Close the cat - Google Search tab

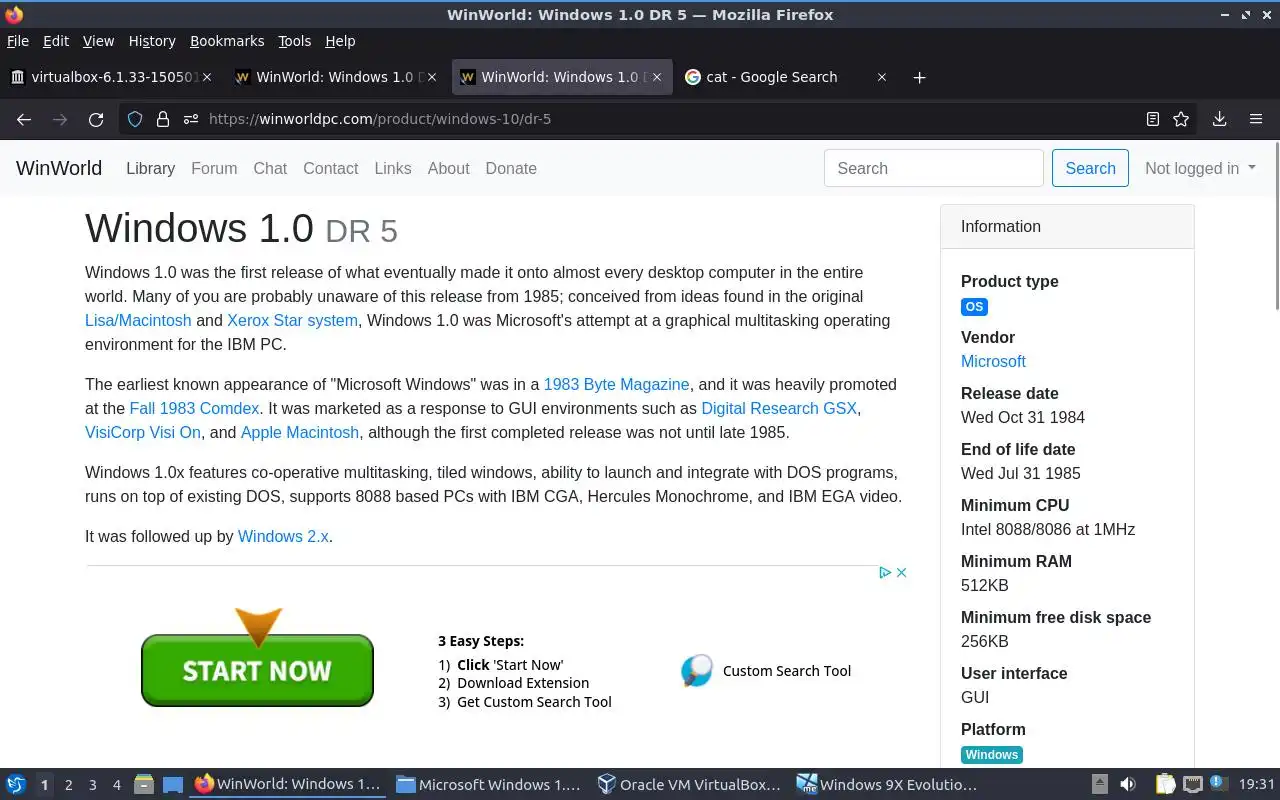coord(881,77)
